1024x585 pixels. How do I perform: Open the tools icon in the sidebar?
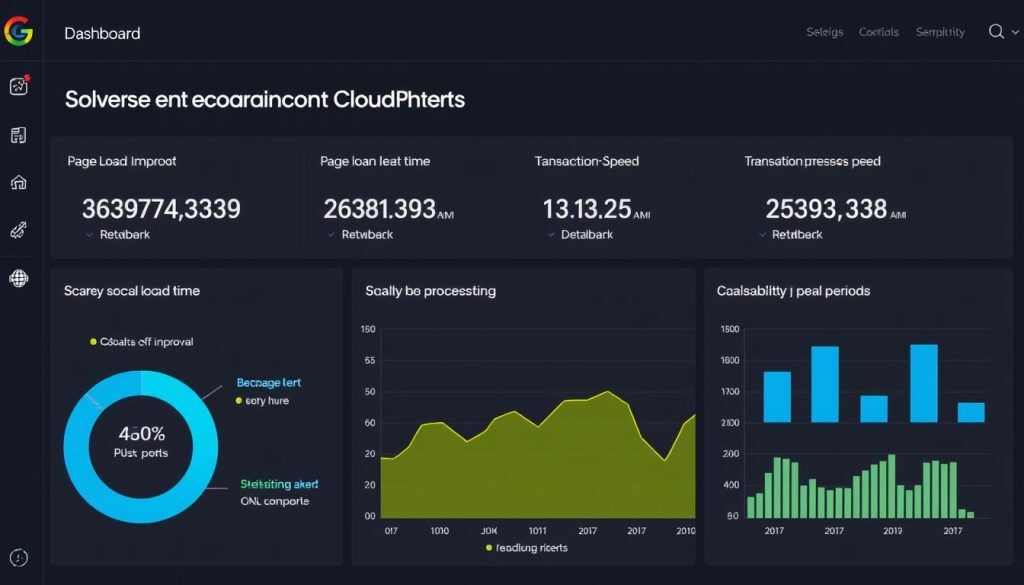point(19,229)
